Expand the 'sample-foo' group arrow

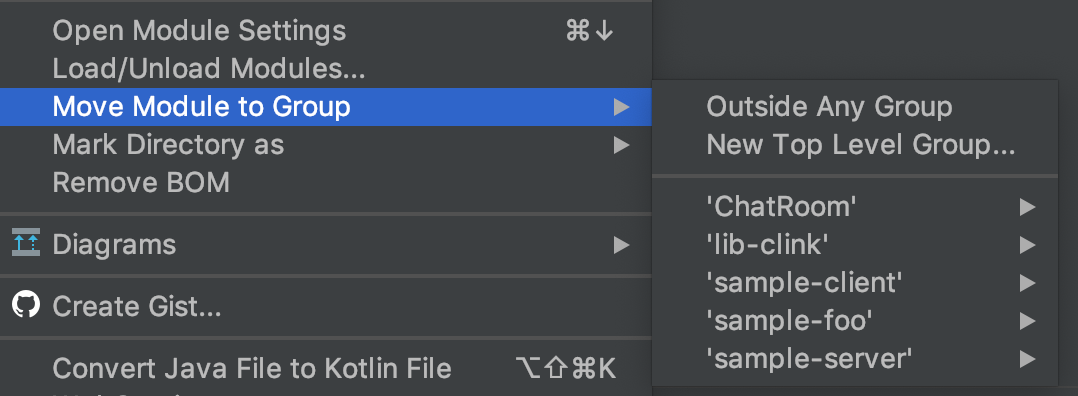coord(1027,320)
